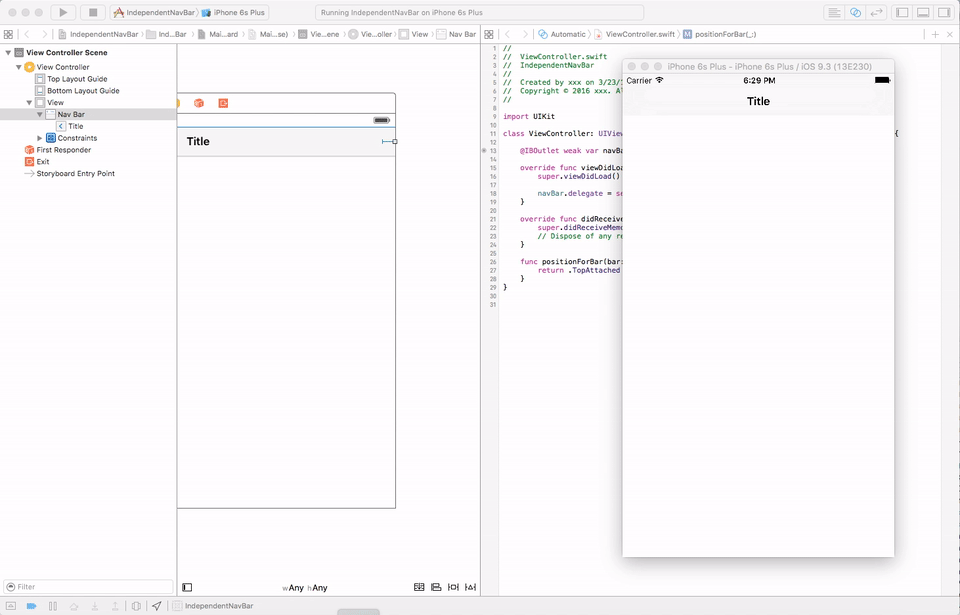Open the wAny hAny size class control
Screen dimensions: 960x615
[x=305, y=588]
